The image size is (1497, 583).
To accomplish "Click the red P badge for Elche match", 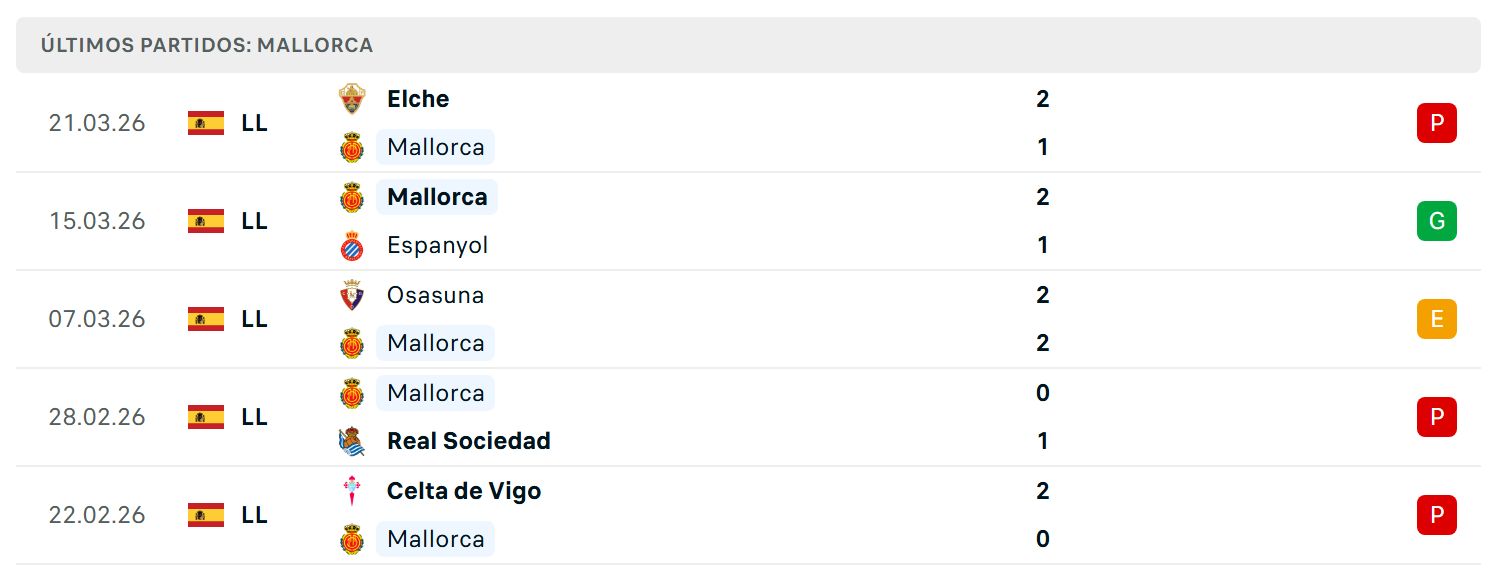I will tap(1436, 123).
